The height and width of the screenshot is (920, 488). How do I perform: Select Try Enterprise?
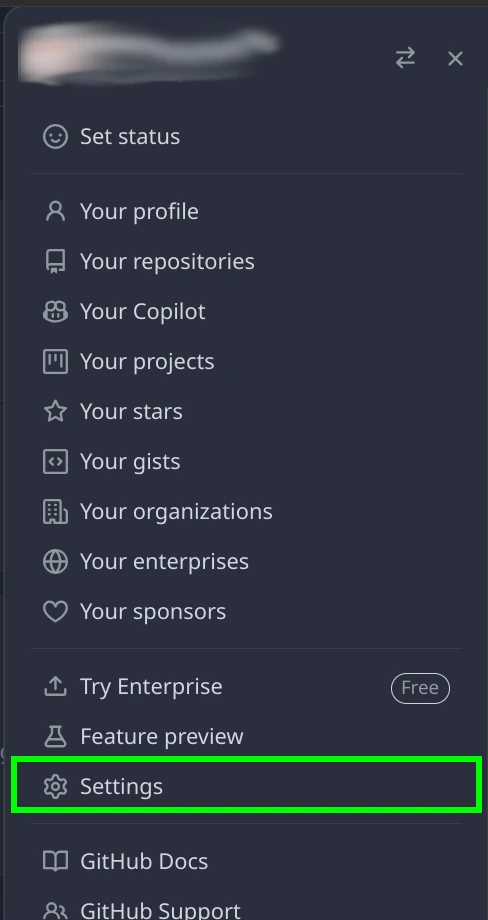coord(151,686)
